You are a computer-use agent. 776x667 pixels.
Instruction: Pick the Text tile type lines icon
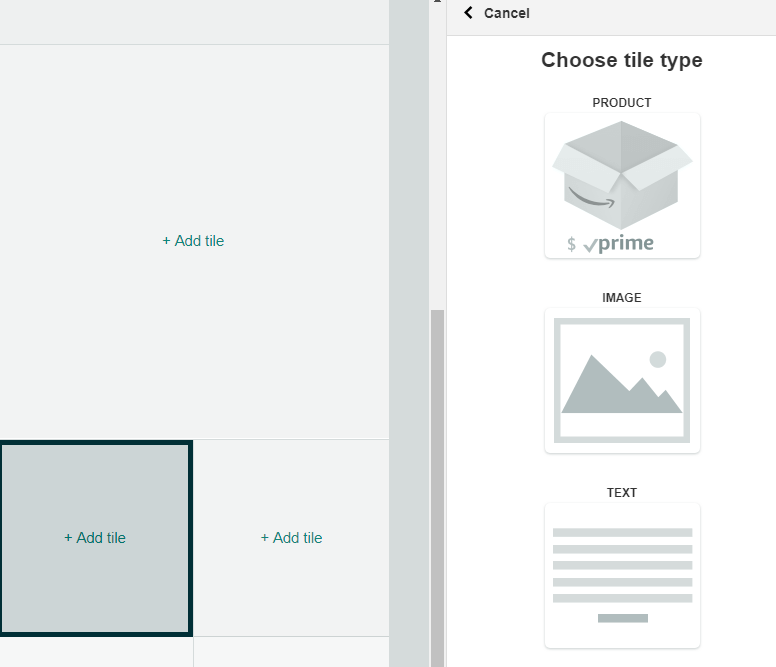click(x=622, y=575)
